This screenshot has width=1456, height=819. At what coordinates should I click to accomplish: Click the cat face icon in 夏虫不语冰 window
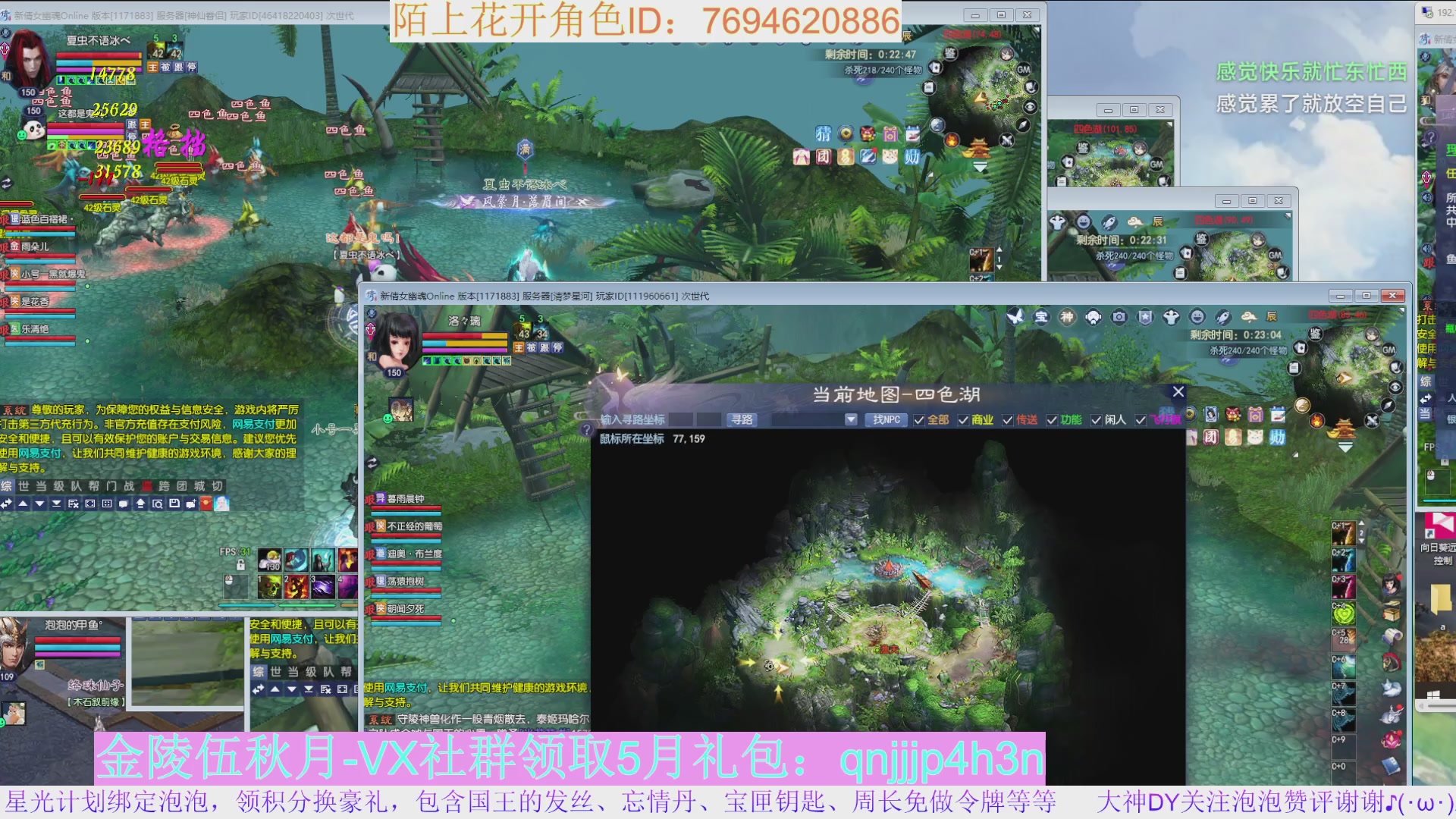[890, 157]
